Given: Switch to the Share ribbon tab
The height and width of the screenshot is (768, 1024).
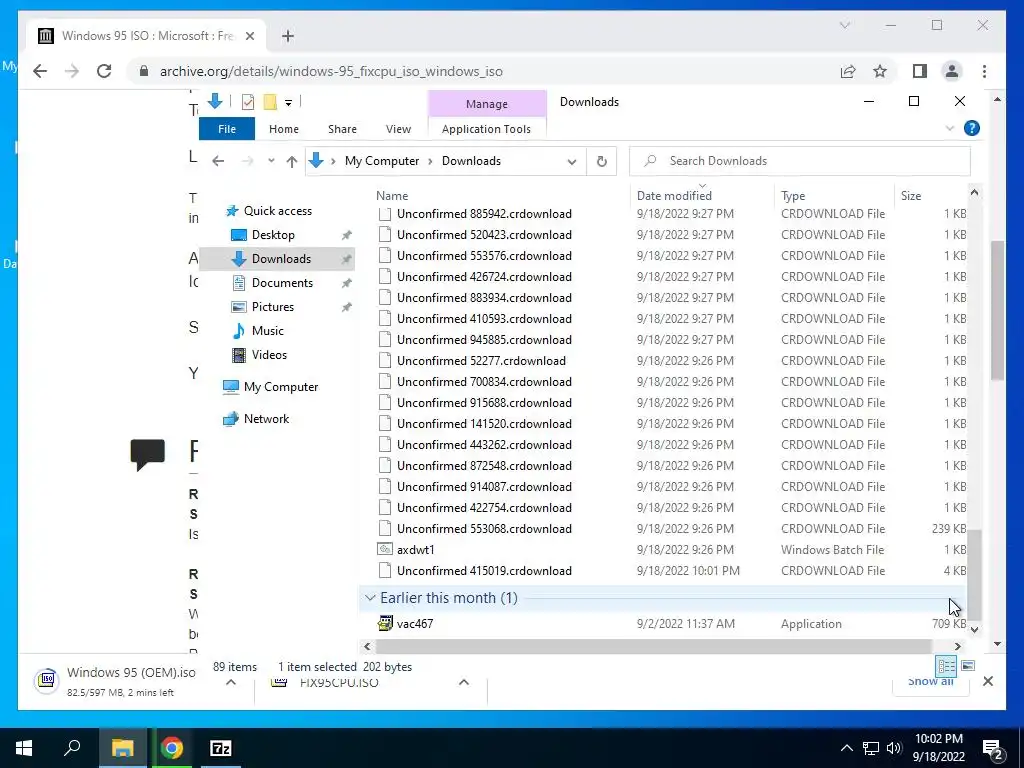Looking at the screenshot, I should (x=342, y=129).
